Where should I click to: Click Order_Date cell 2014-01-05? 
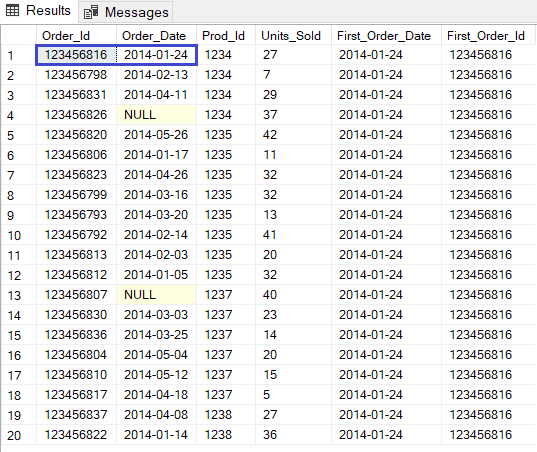pyautogui.click(x=157, y=275)
